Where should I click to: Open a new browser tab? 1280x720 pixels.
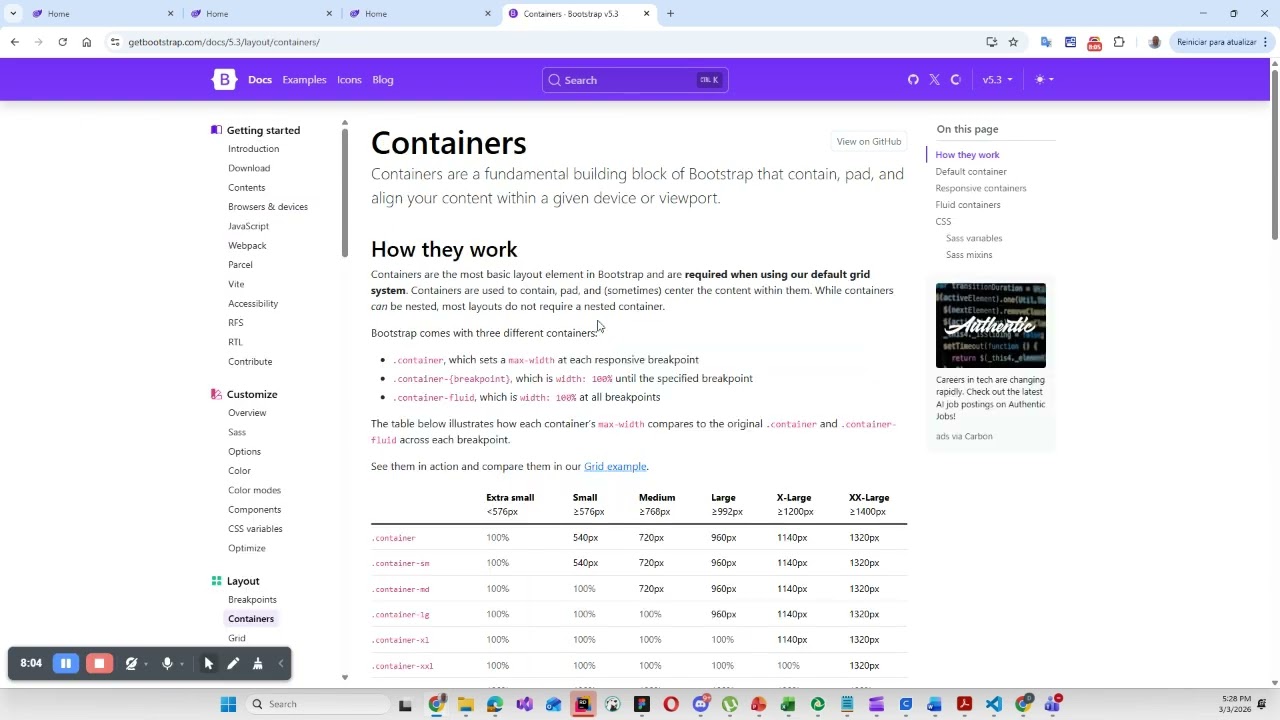pos(670,14)
